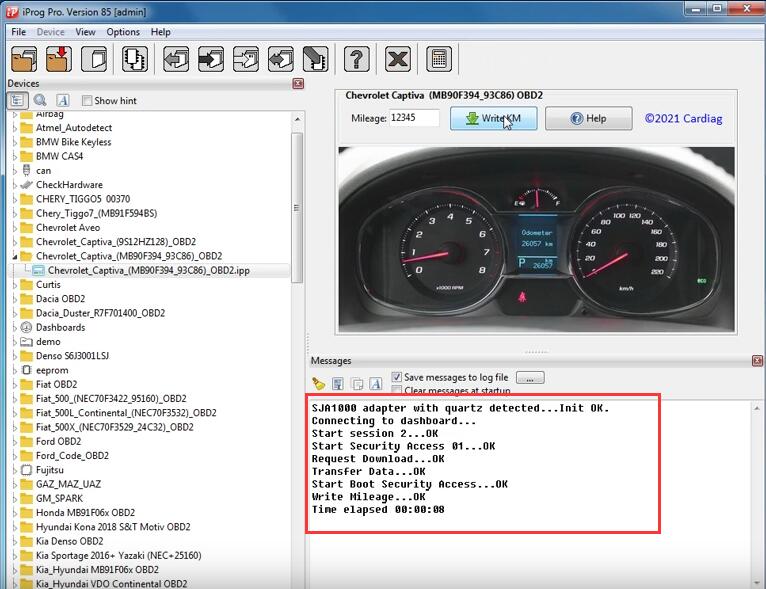Click the verify chip white-arrow icon
Screen dimensions: 766x589
246,59
